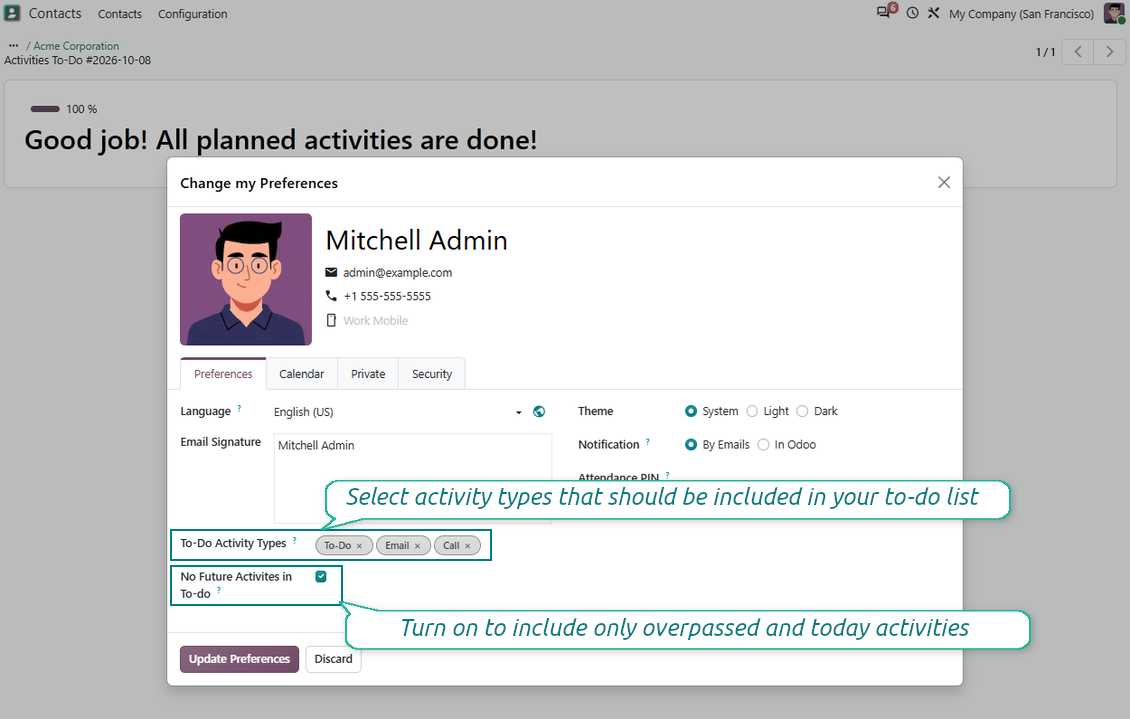Toggle No Future Activities in To-do checkbox

click(x=321, y=576)
